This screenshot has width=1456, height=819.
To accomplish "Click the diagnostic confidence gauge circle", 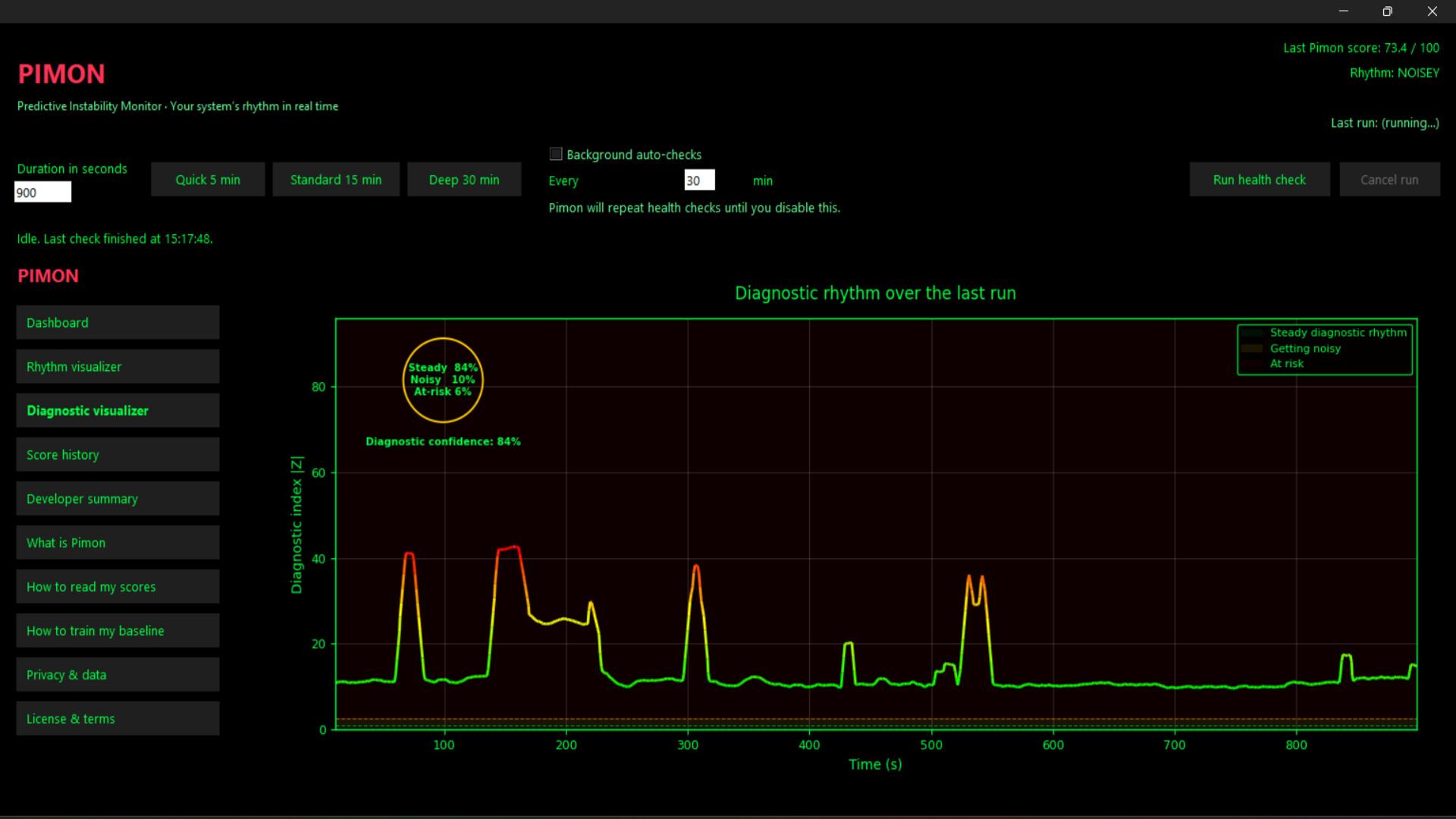I will click(443, 379).
